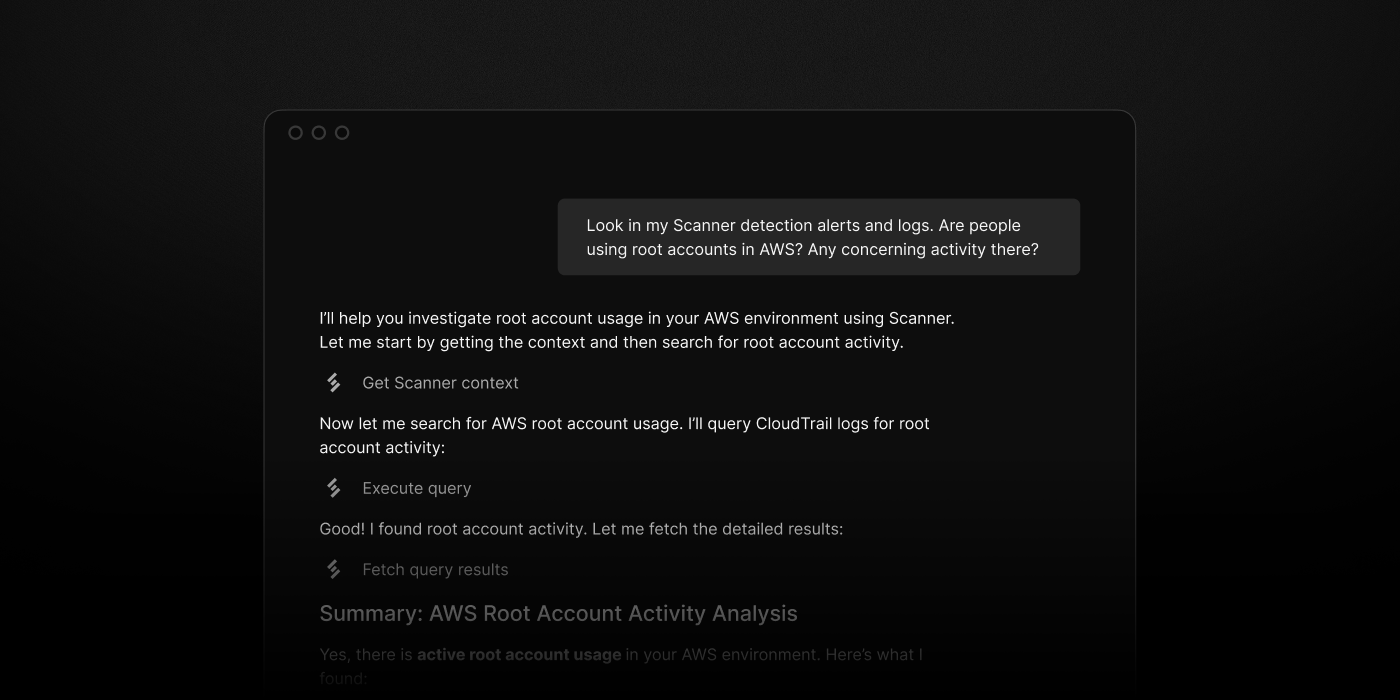This screenshot has width=1400, height=700.
Task: Expand the Get Scanner context step details
Action: coord(440,383)
